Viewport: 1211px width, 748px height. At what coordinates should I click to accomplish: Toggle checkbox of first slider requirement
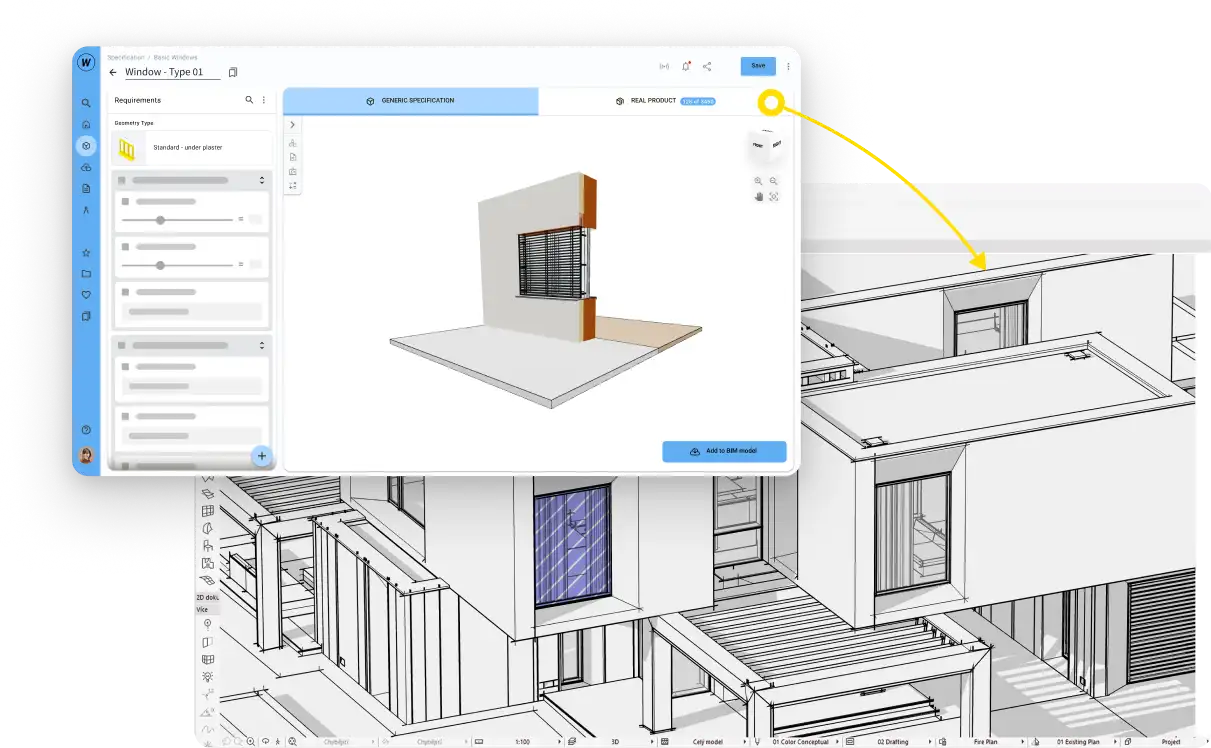tap(125, 202)
